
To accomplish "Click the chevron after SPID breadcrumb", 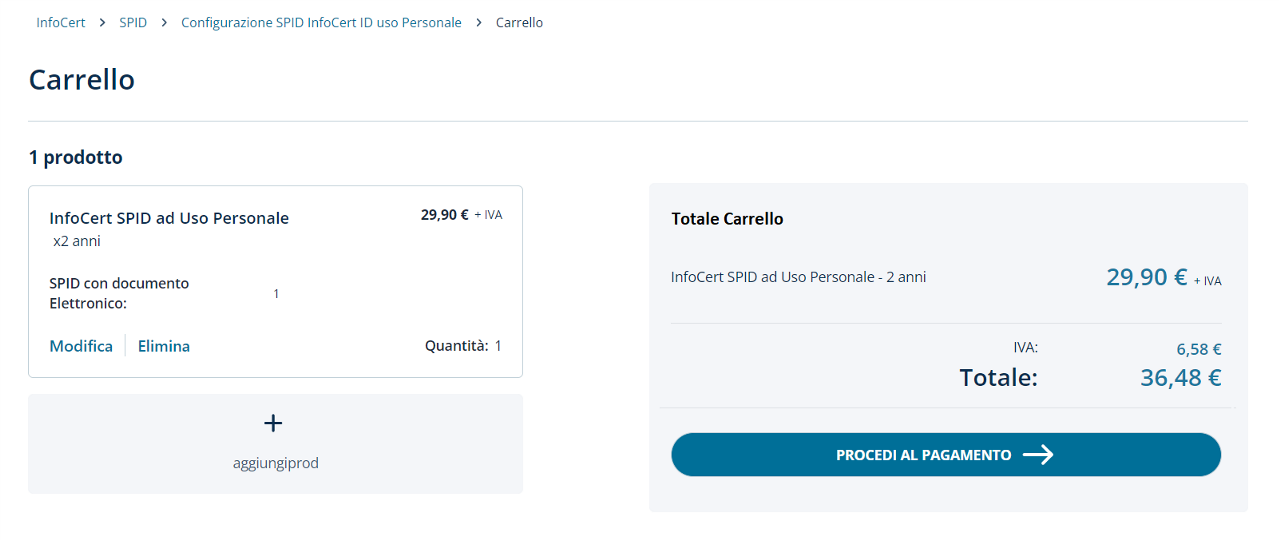I will pos(164,22).
